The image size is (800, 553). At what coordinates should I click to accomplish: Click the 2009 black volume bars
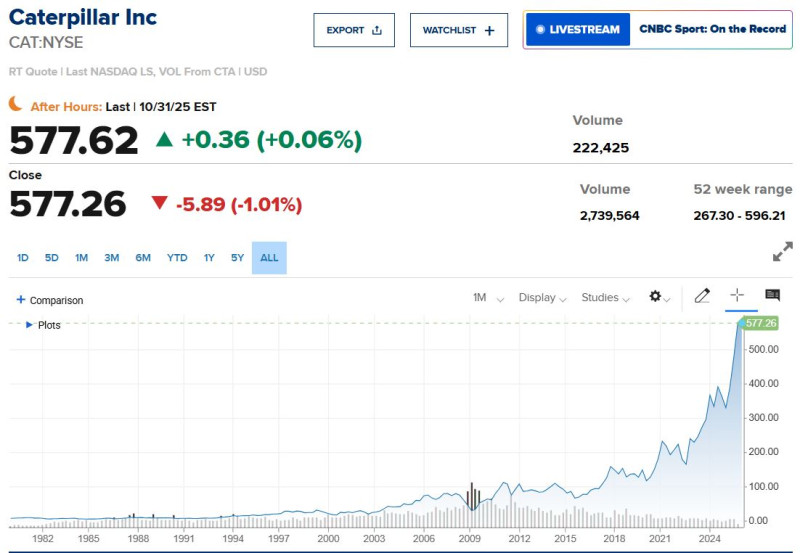(473, 497)
